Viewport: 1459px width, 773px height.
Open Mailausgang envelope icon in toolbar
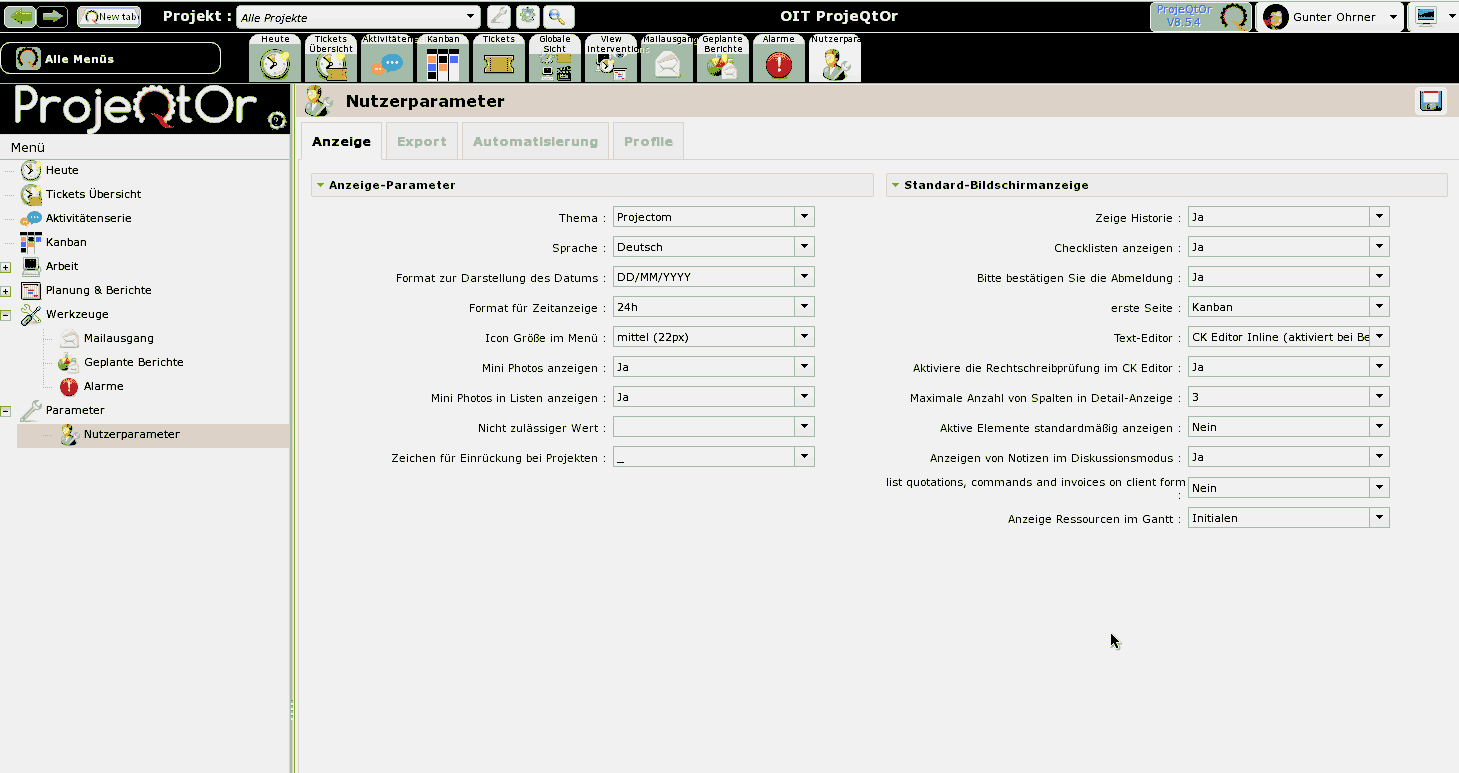[667, 62]
